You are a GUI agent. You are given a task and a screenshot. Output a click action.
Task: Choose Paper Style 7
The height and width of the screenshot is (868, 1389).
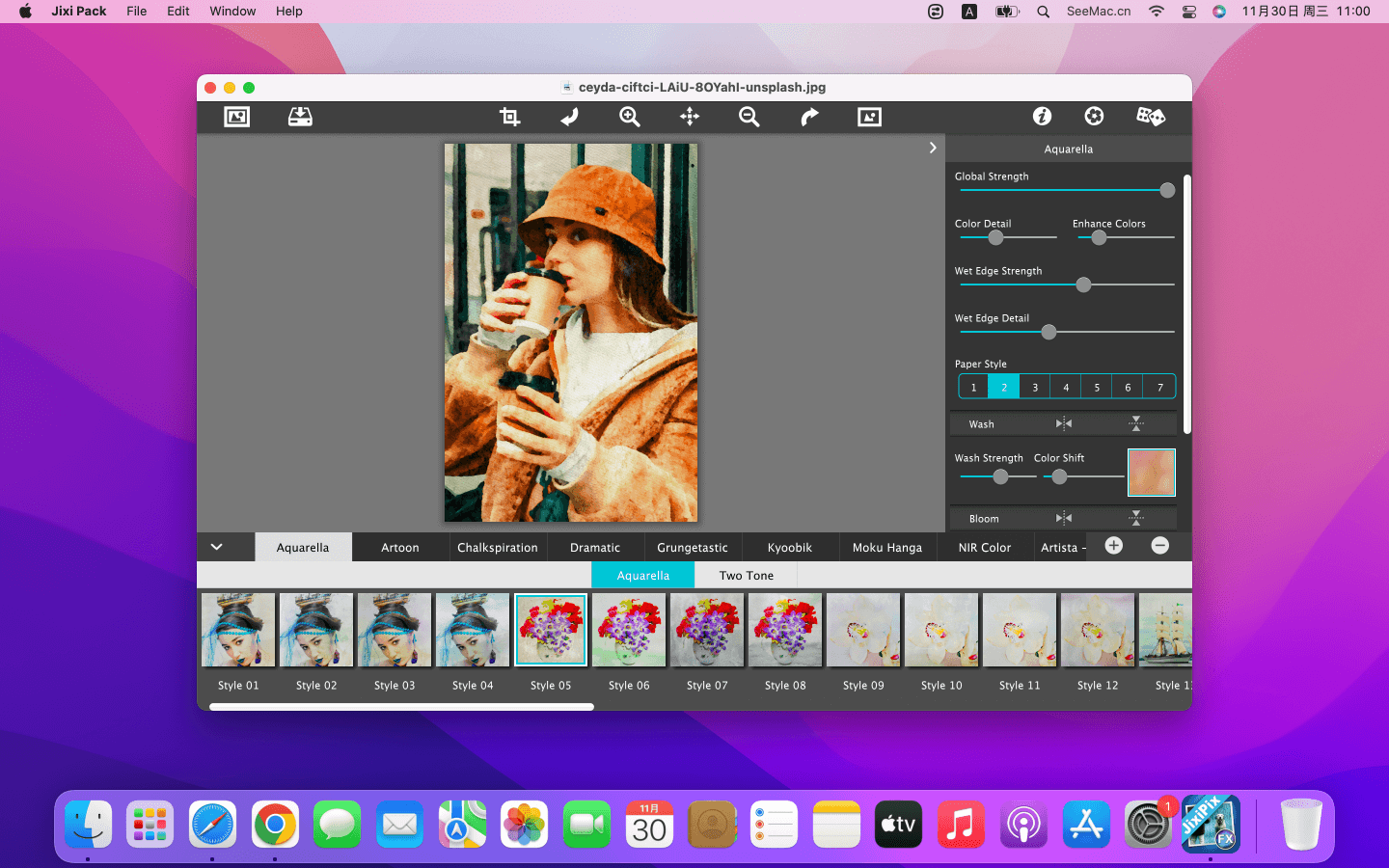click(x=1159, y=387)
